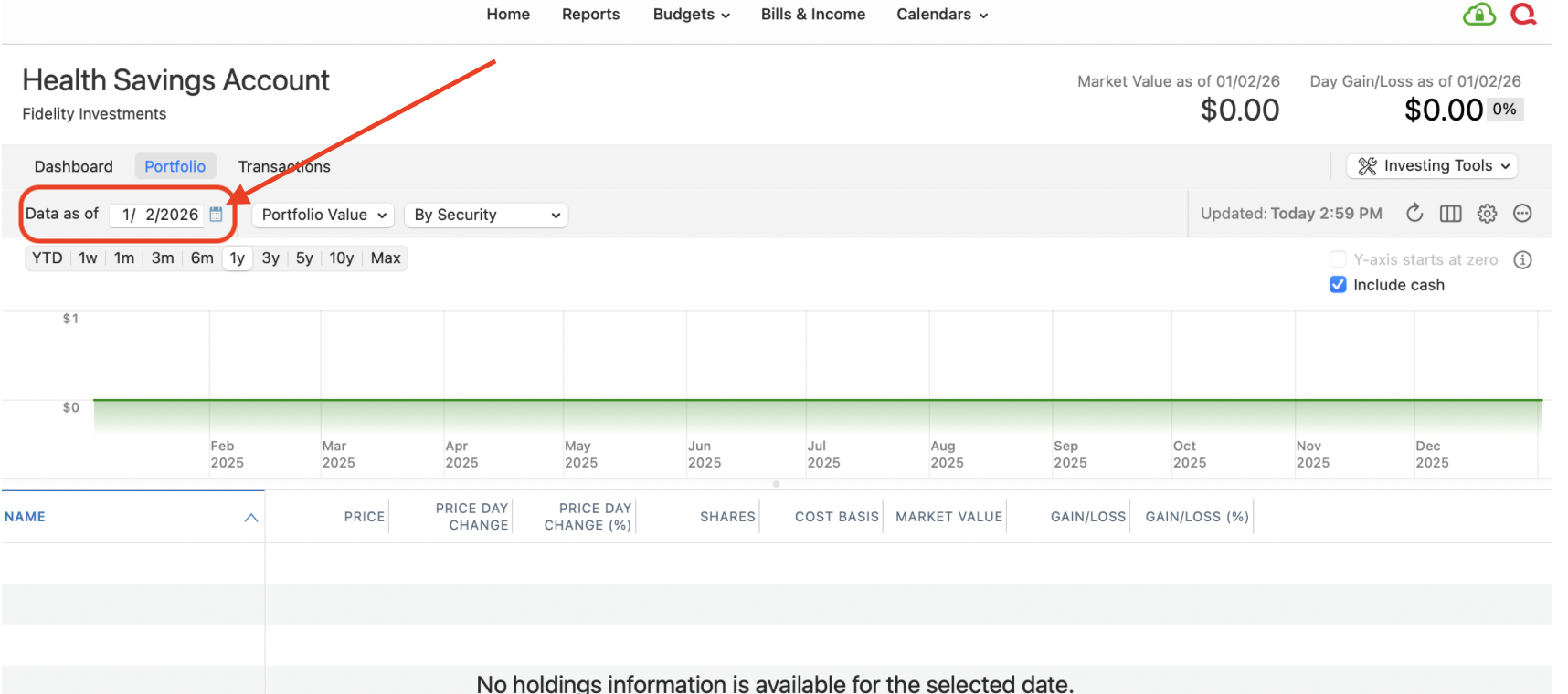Open the column layout icon
This screenshot has width=1568, height=694.
tap(1451, 214)
